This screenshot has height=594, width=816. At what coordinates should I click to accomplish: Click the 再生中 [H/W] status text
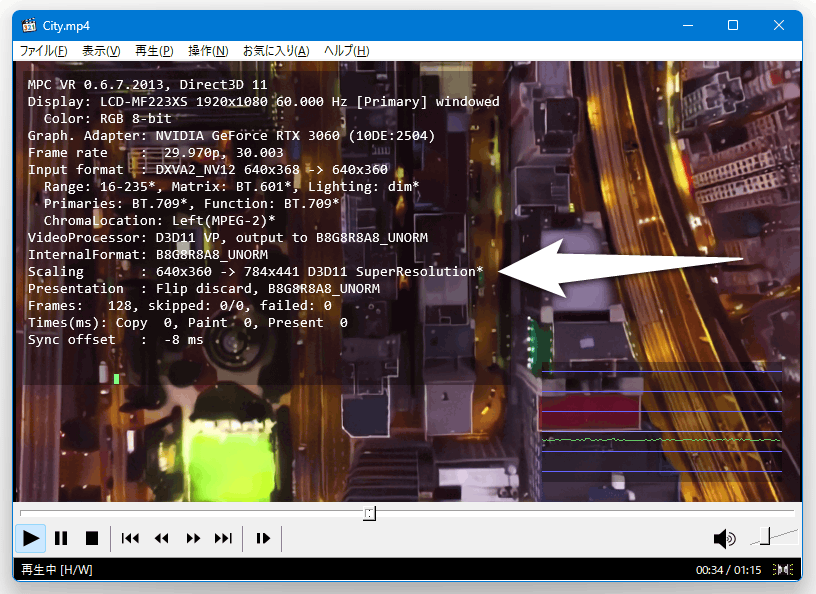[x=57, y=570]
